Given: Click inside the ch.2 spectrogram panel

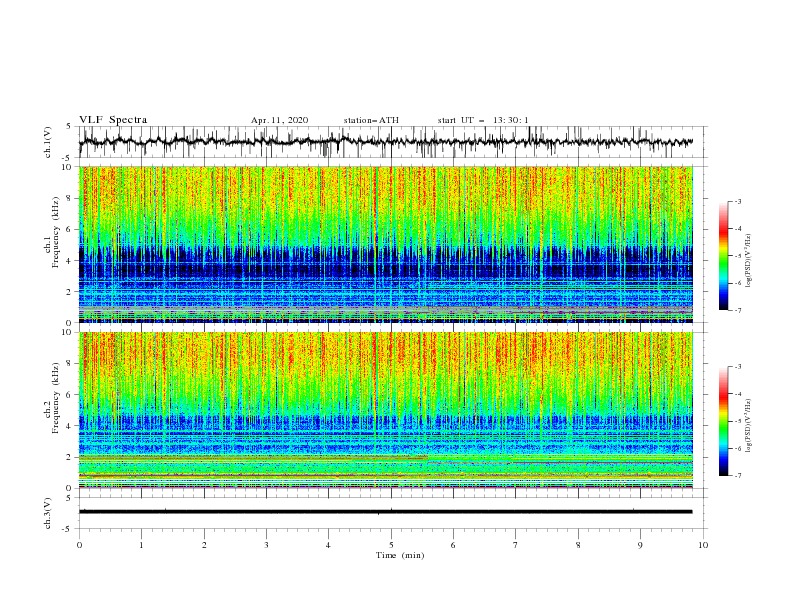Looking at the screenshot, I should (x=385, y=410).
